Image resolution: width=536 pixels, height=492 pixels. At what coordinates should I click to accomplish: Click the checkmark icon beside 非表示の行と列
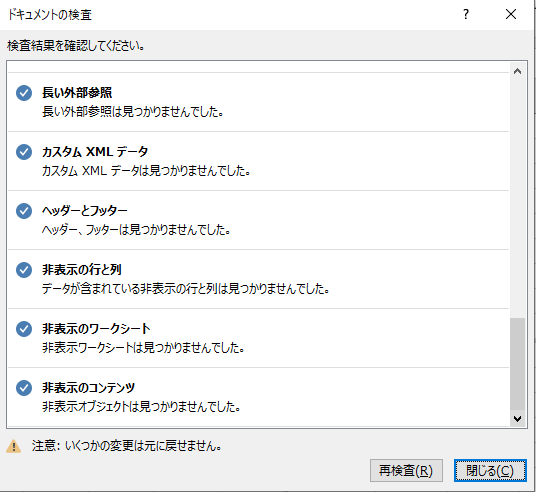click(24, 270)
